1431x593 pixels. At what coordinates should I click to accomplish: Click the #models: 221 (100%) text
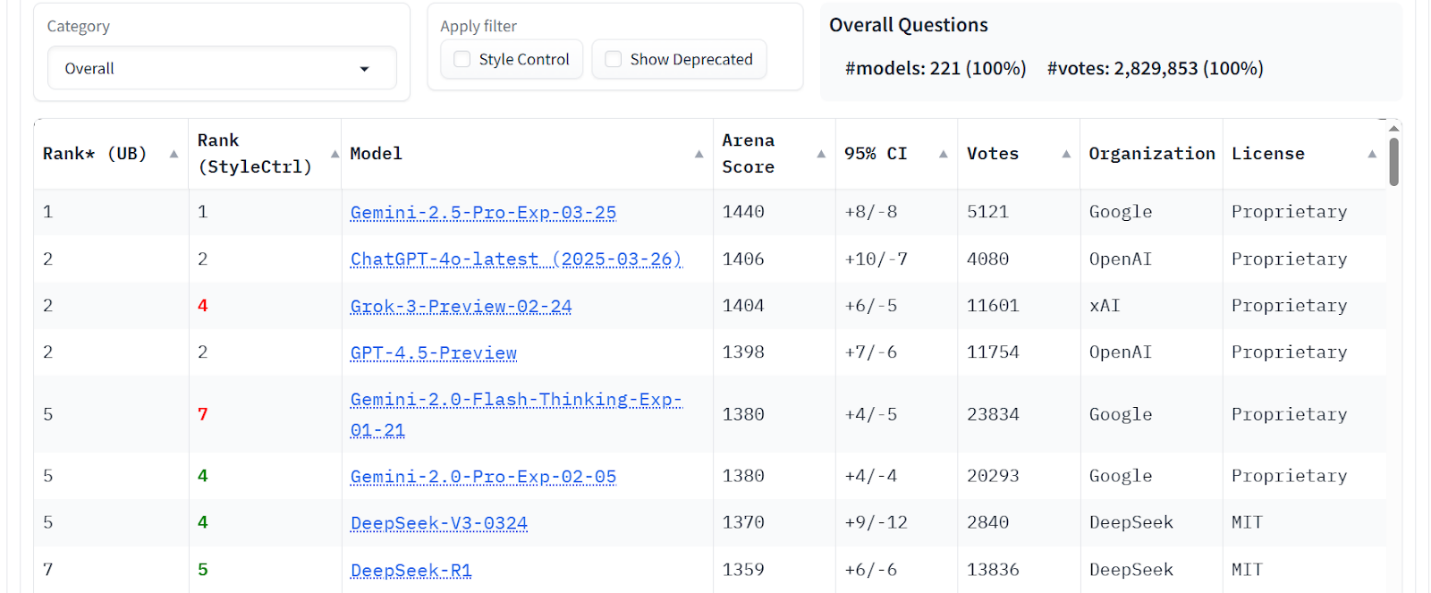click(x=936, y=69)
